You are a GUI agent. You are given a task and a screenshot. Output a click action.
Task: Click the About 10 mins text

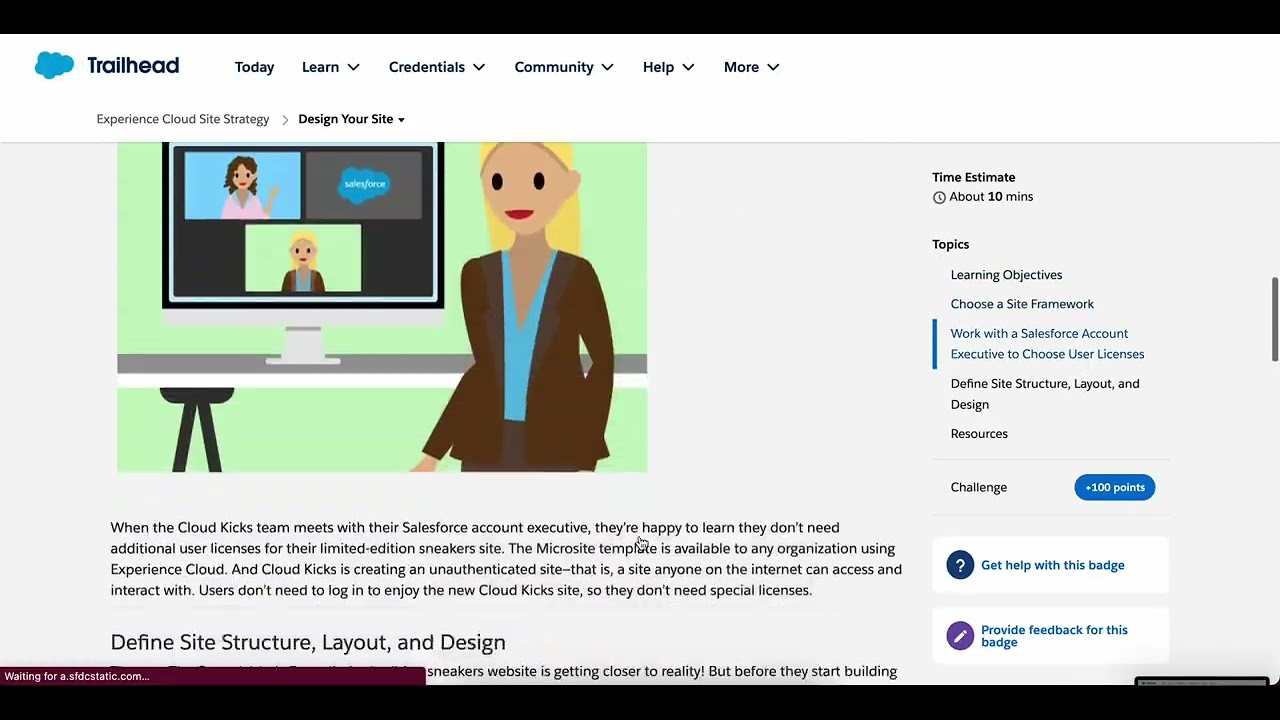(x=991, y=197)
